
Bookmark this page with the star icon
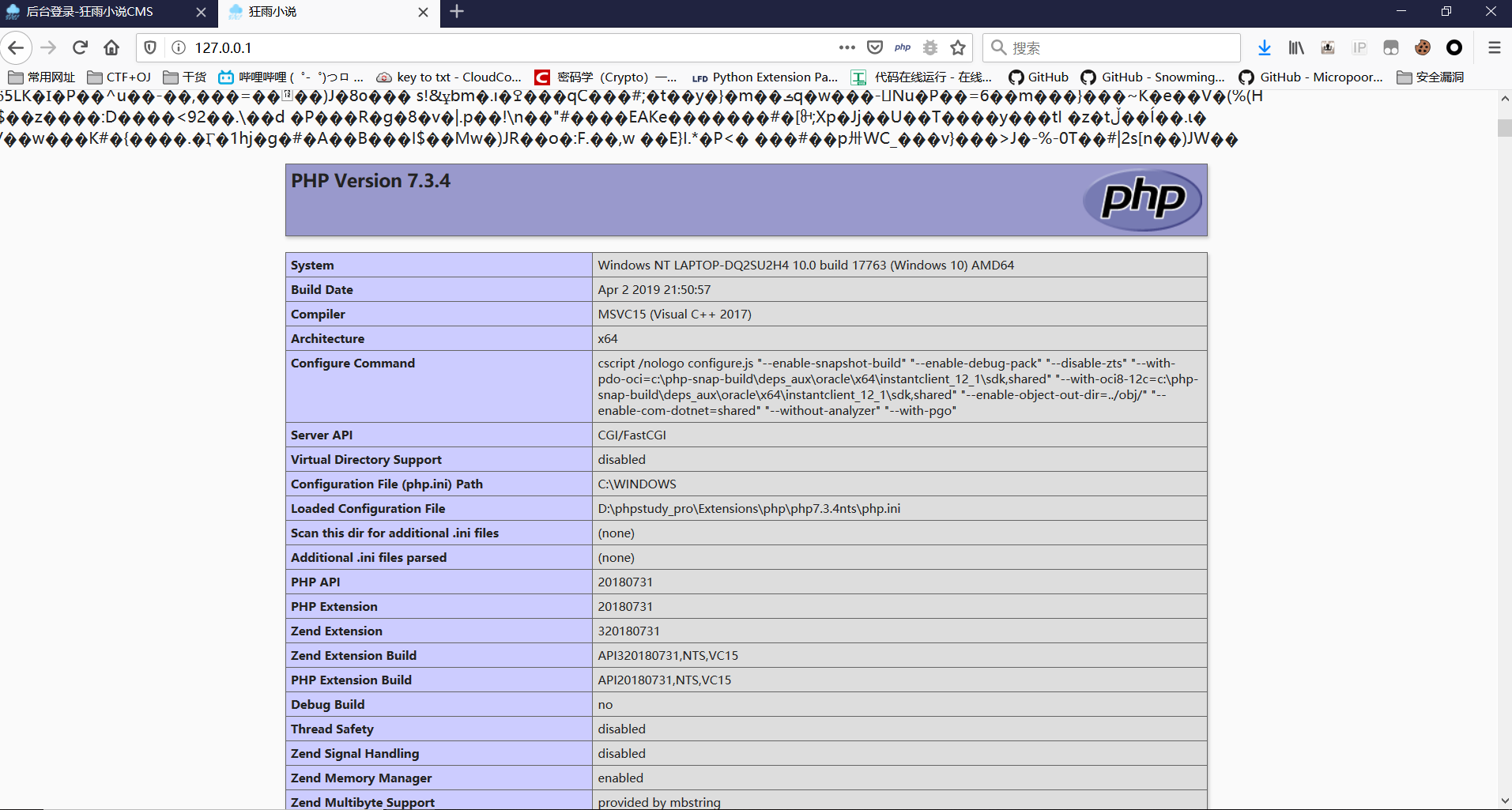[x=958, y=47]
